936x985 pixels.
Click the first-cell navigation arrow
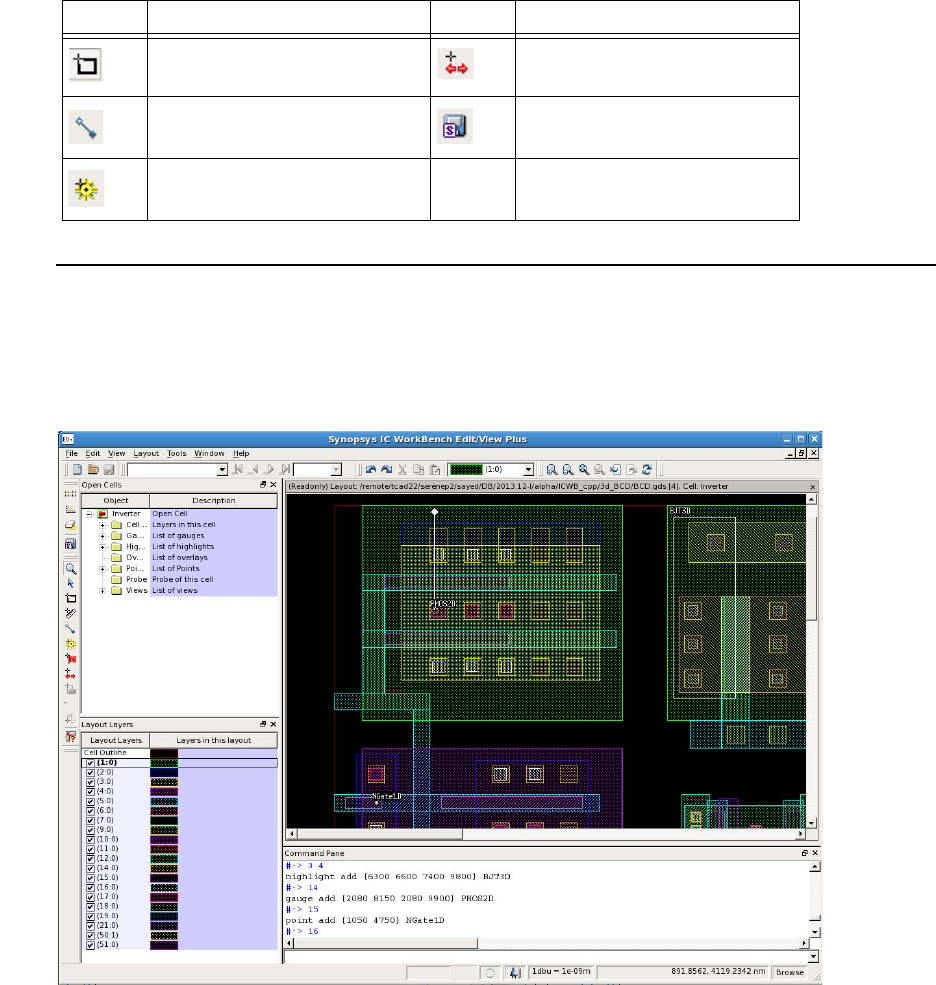(238, 469)
